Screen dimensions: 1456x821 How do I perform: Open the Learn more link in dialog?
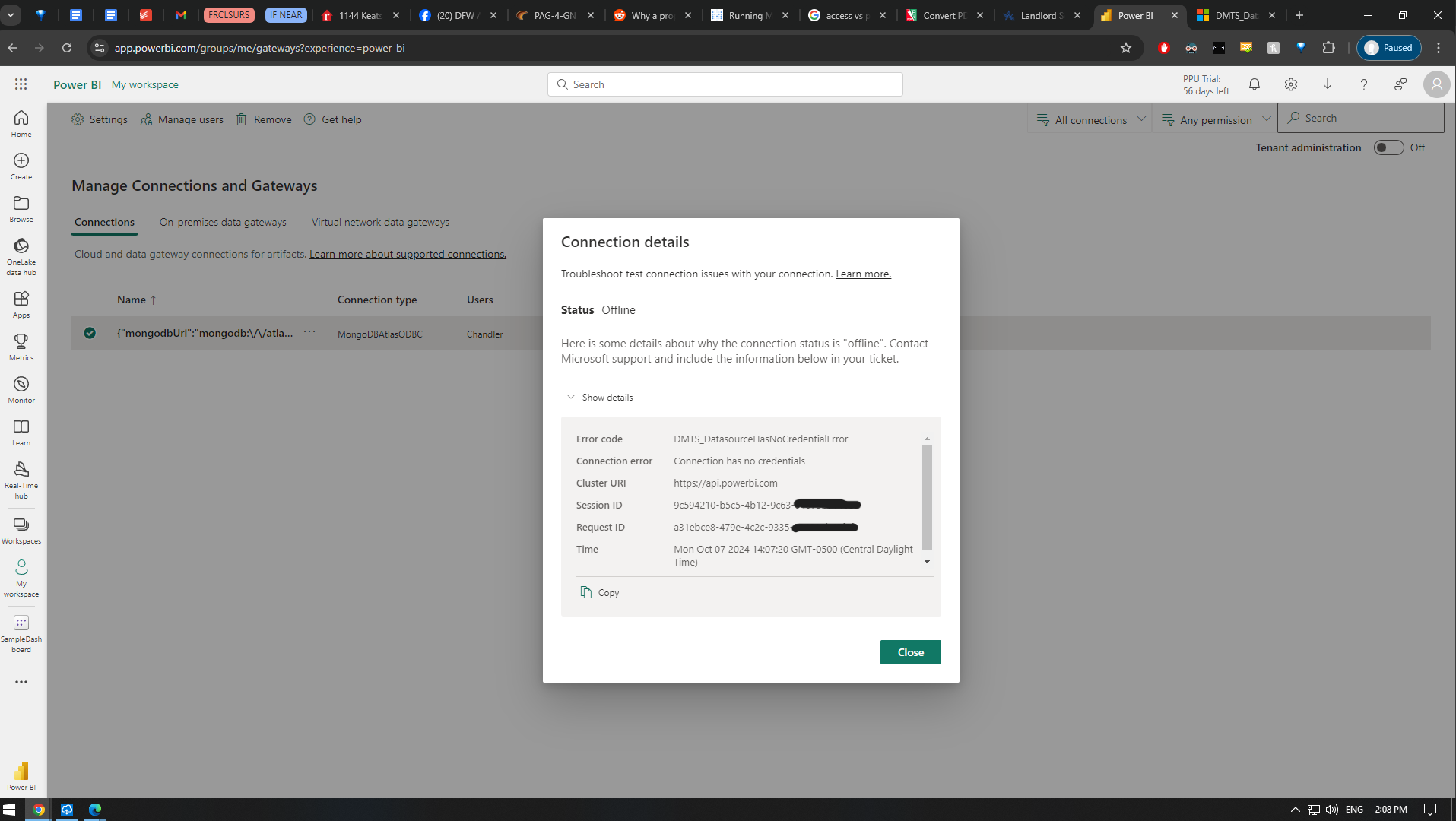click(x=863, y=274)
